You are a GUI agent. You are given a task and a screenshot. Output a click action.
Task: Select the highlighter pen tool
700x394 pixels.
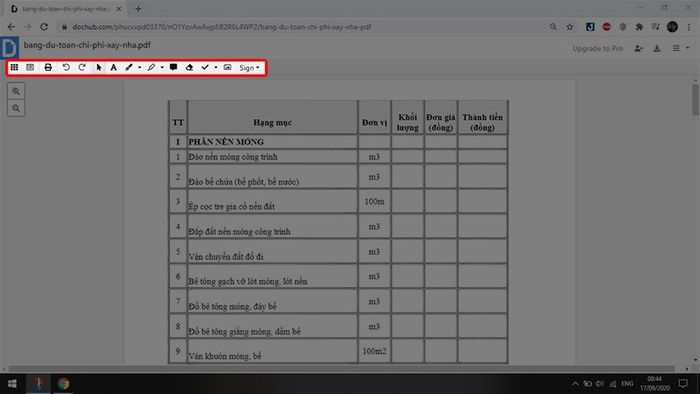[x=151, y=67]
